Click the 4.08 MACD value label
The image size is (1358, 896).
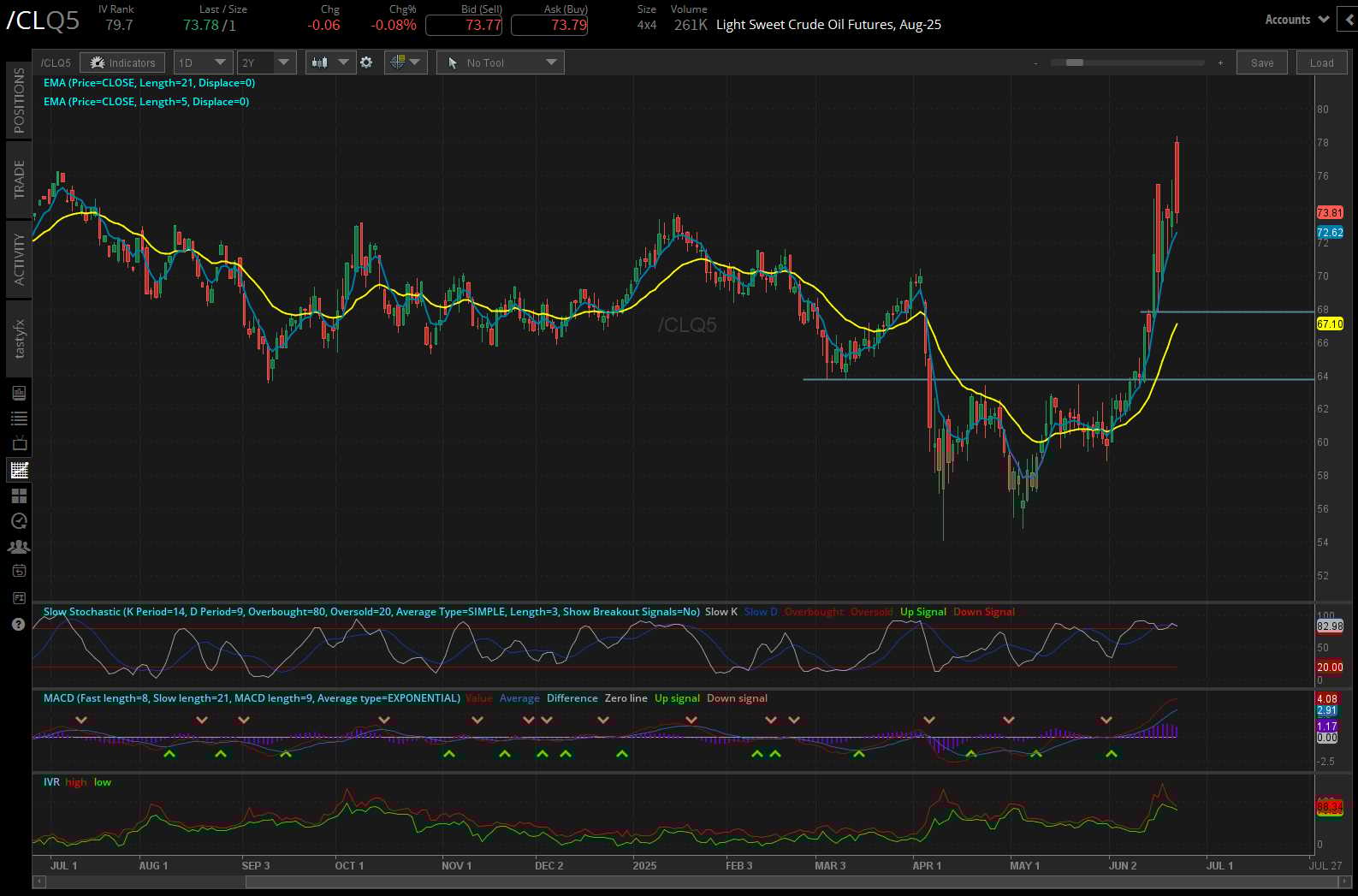tap(1327, 699)
